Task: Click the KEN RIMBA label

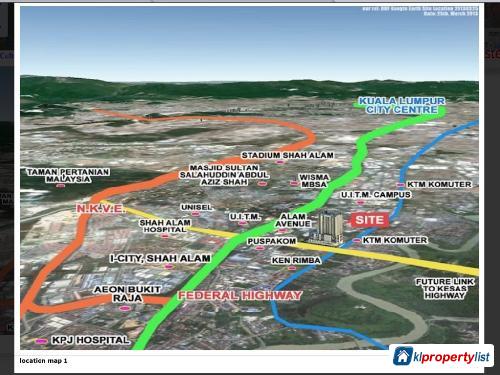Action: 296,260
